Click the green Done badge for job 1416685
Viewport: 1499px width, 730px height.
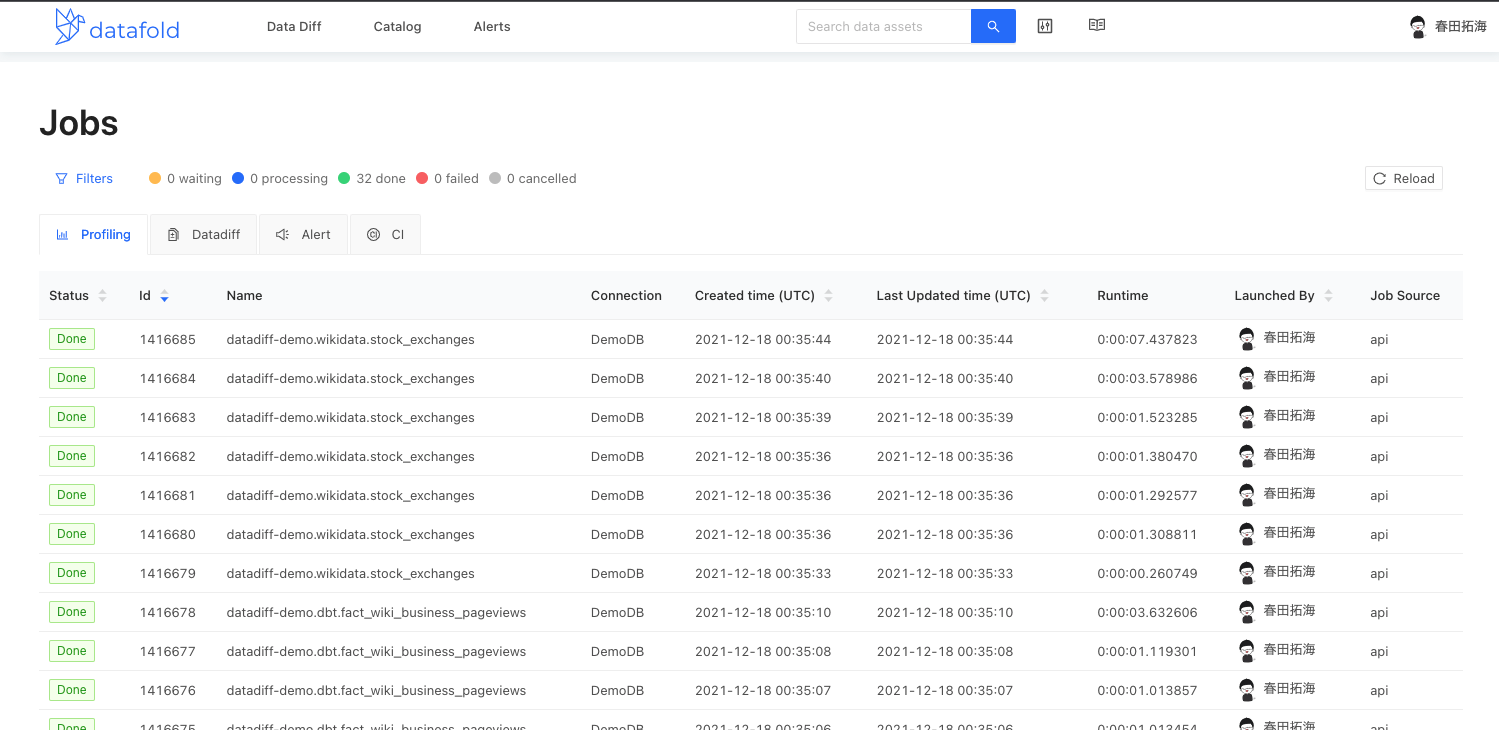click(x=71, y=339)
